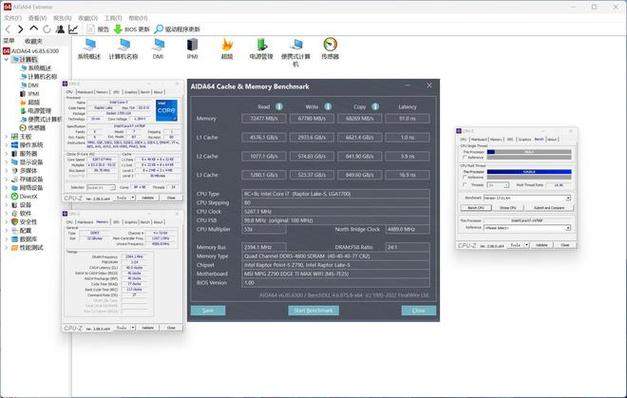Click the AIDA64 logo in title bar

7,6
